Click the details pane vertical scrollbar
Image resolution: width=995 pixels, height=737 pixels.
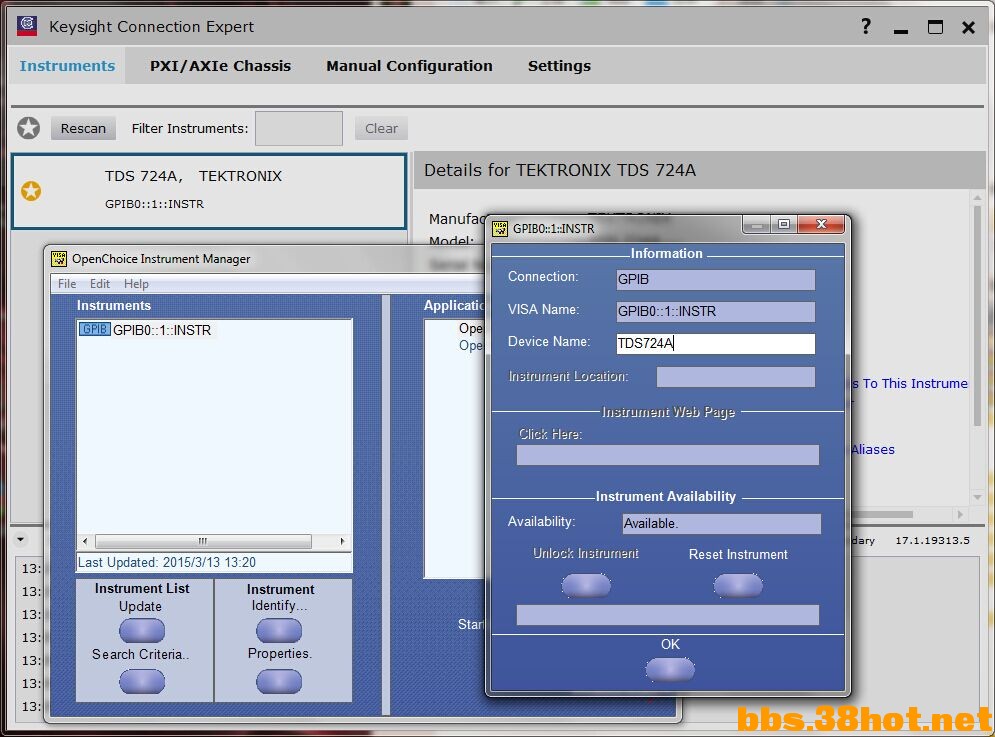pos(977,315)
